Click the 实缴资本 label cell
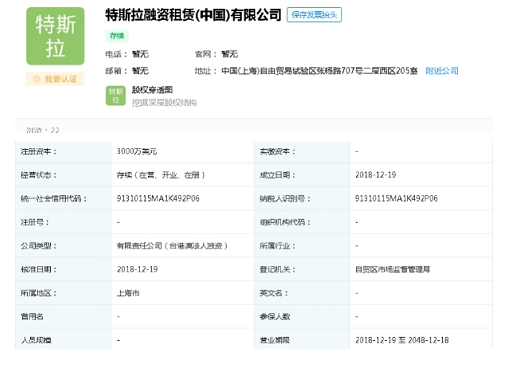Screen dimensions: 507x371 (x=302, y=152)
